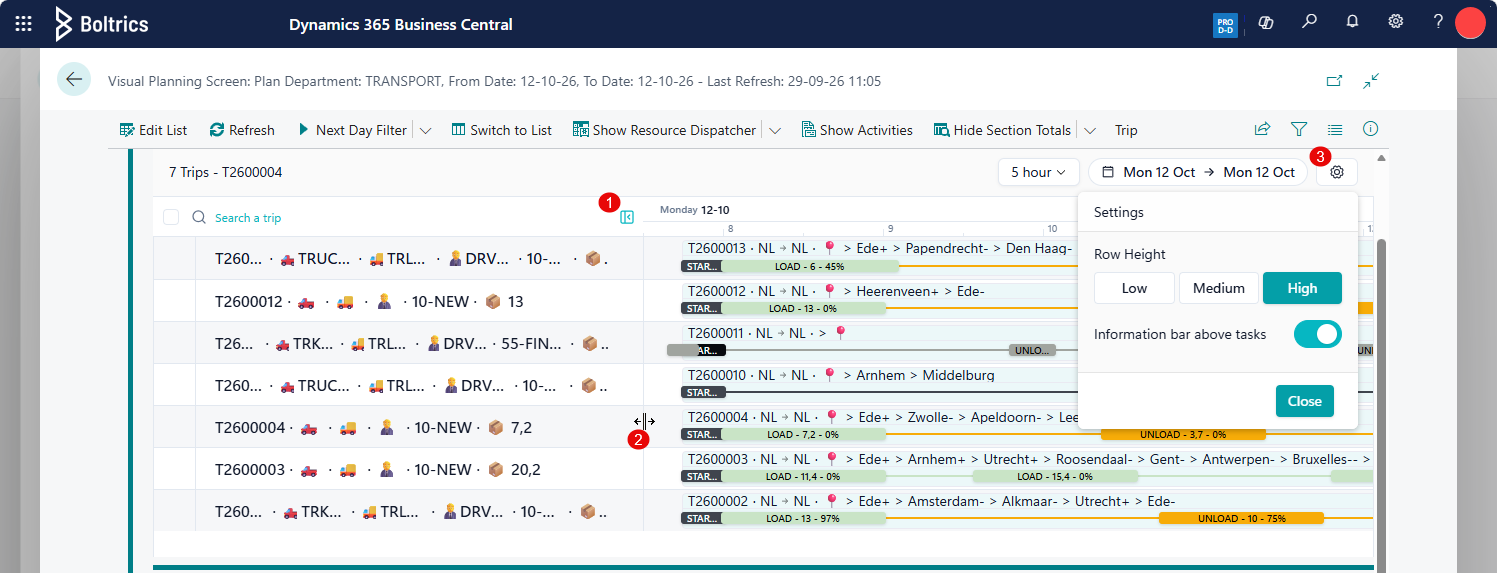Open the header settings gear
This screenshot has height=573, width=1497.
click(x=1396, y=21)
